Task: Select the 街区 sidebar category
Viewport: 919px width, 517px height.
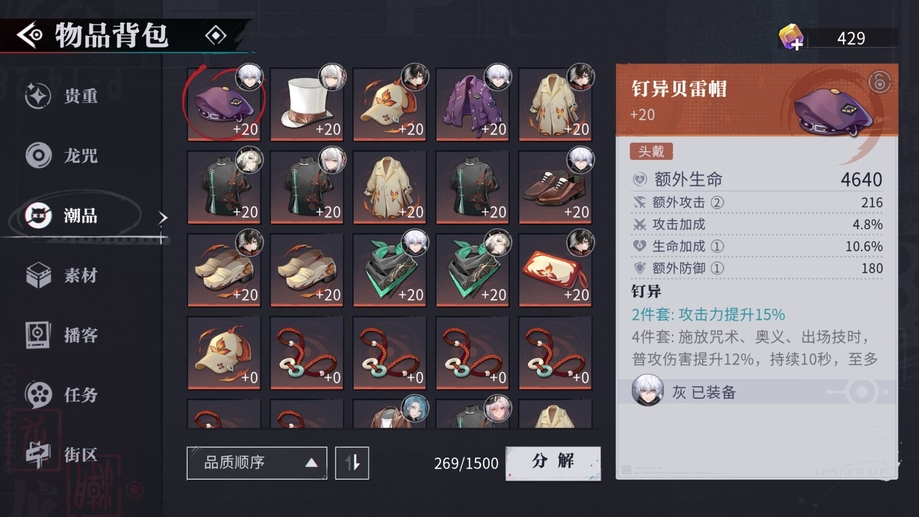Action: pos(62,454)
